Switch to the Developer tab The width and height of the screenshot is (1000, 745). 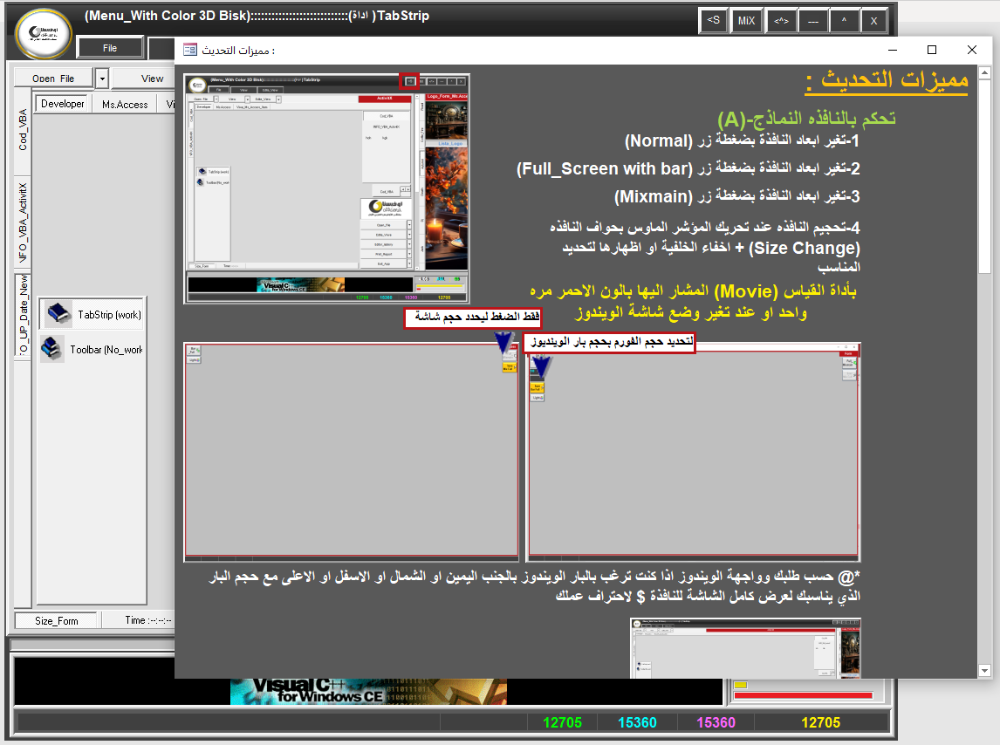[62, 104]
